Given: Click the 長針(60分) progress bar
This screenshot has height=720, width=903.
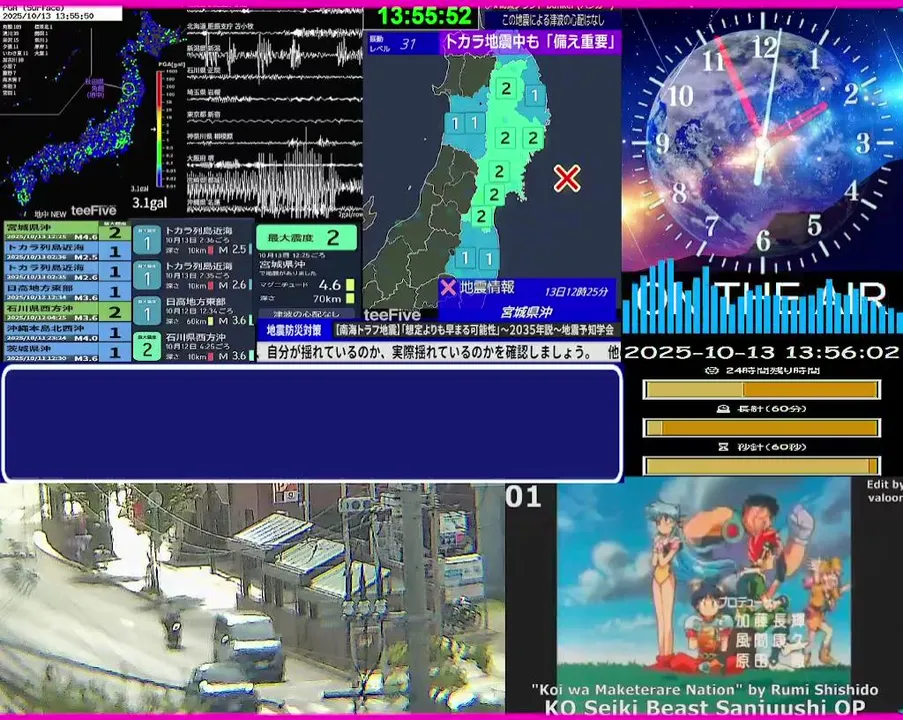Looking at the screenshot, I should (761, 428).
